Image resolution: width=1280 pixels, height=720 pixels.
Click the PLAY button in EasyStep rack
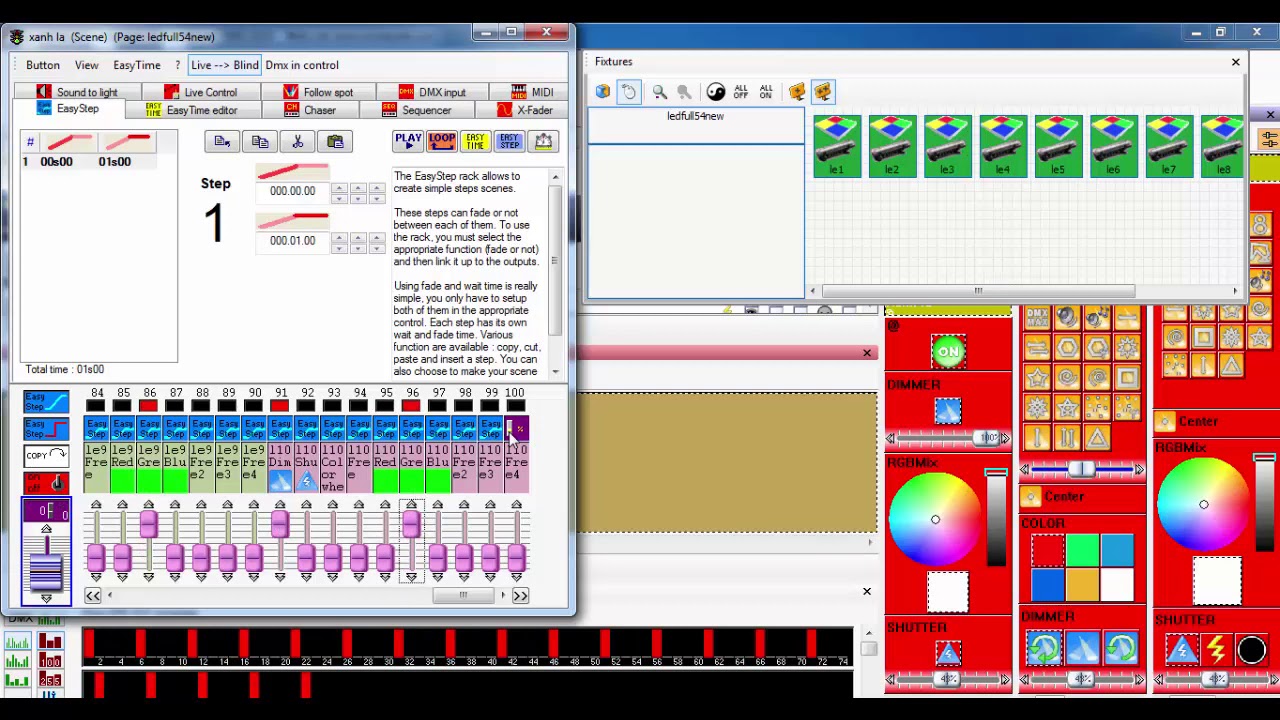click(x=407, y=141)
